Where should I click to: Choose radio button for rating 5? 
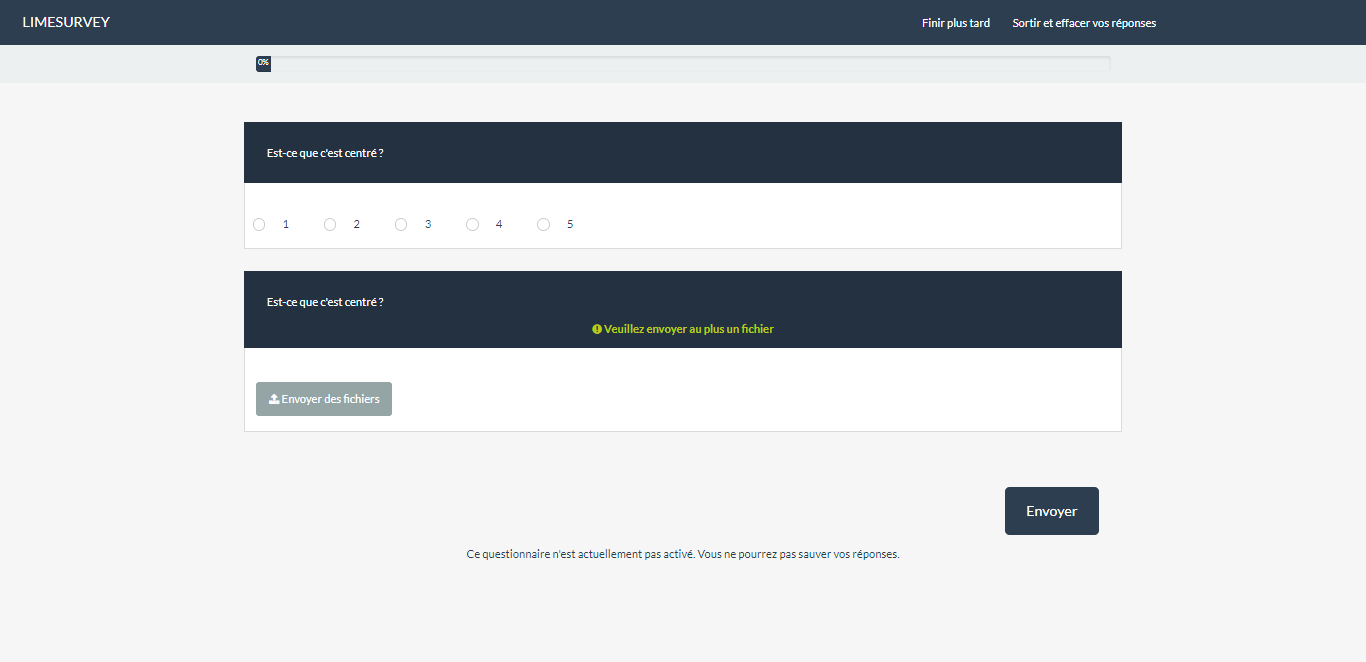click(543, 225)
